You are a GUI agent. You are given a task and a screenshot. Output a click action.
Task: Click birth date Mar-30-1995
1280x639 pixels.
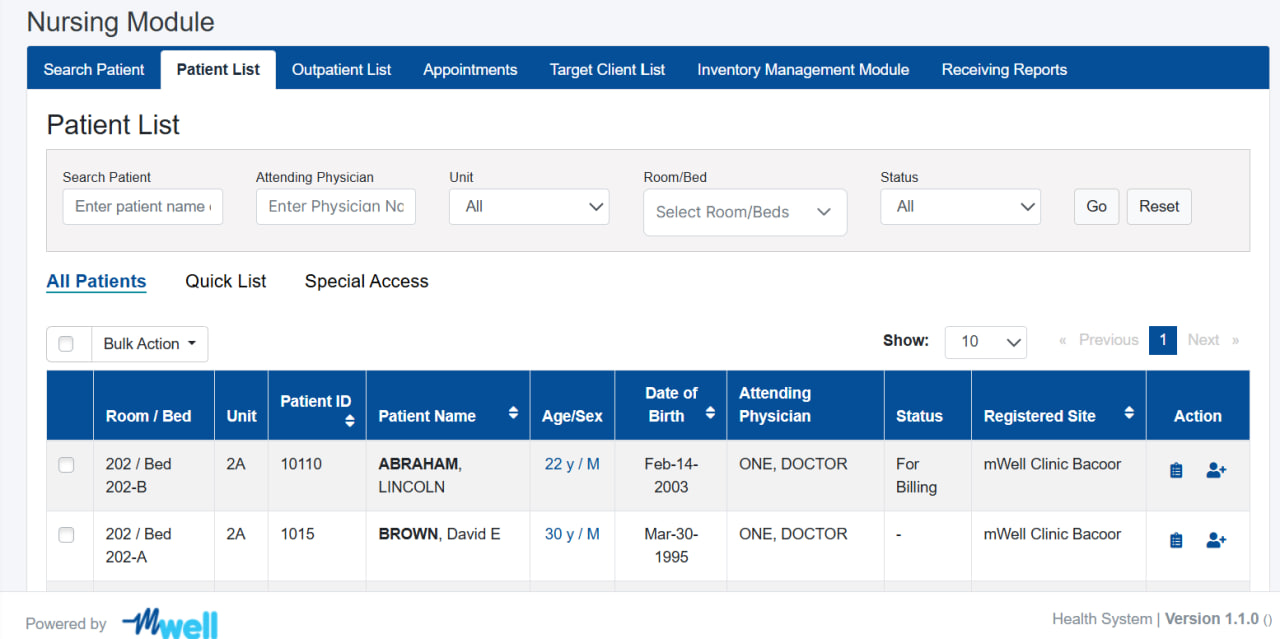pos(671,546)
